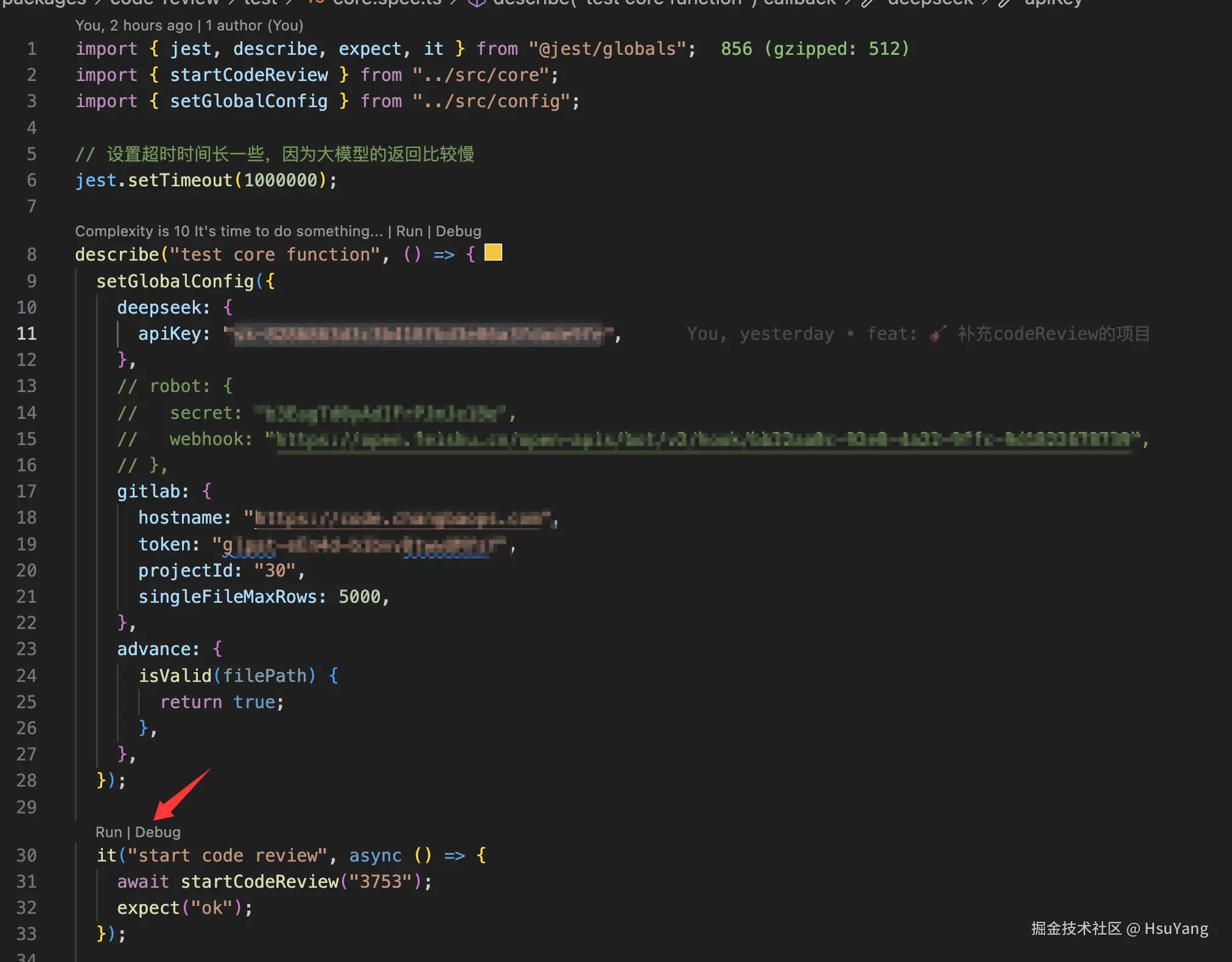Click the describe callback breadcrumb symbol icon

click(477, 2)
